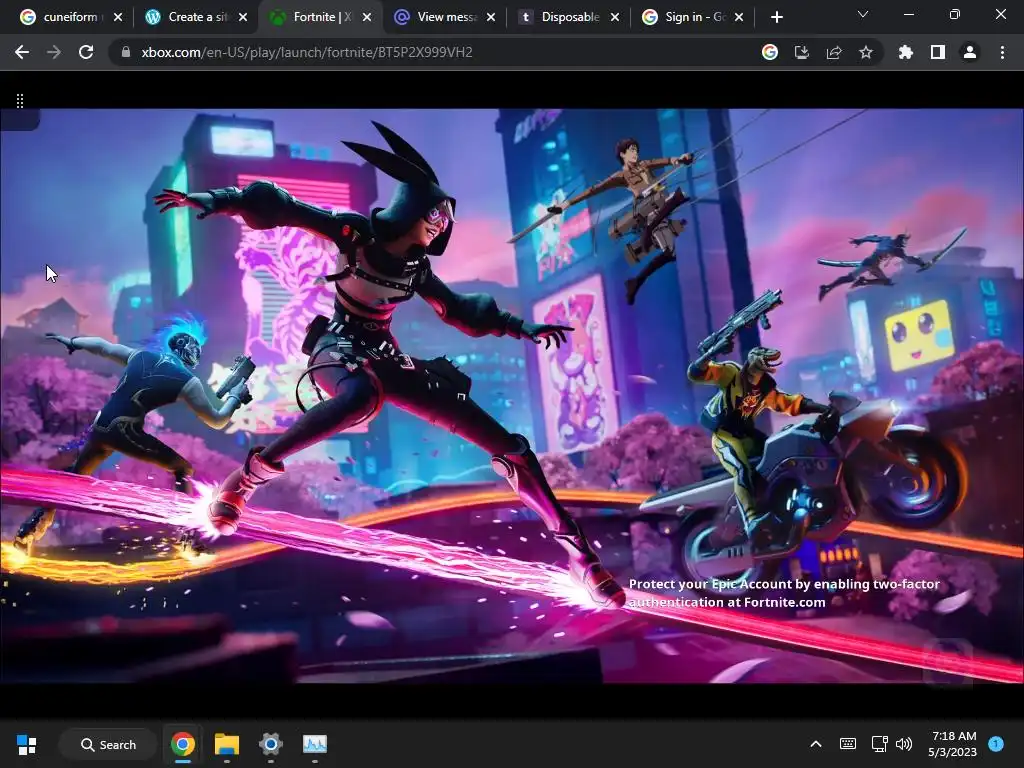
Task: Close the Fortnite tab
Action: tap(367, 17)
